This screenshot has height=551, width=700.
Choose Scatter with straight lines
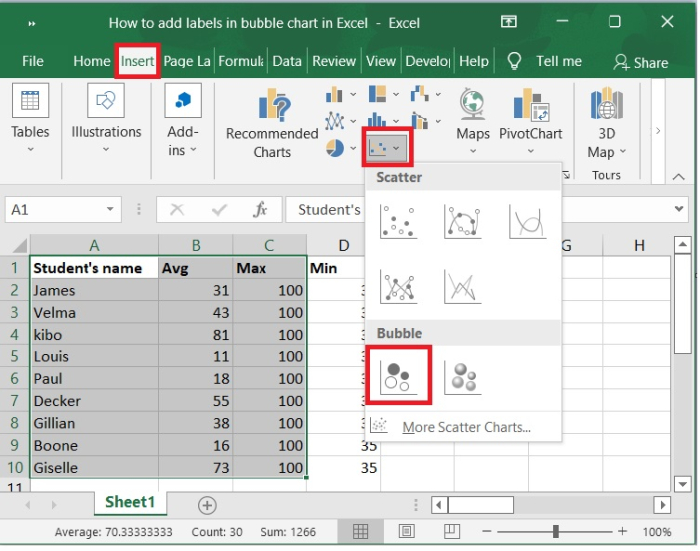[462, 286]
